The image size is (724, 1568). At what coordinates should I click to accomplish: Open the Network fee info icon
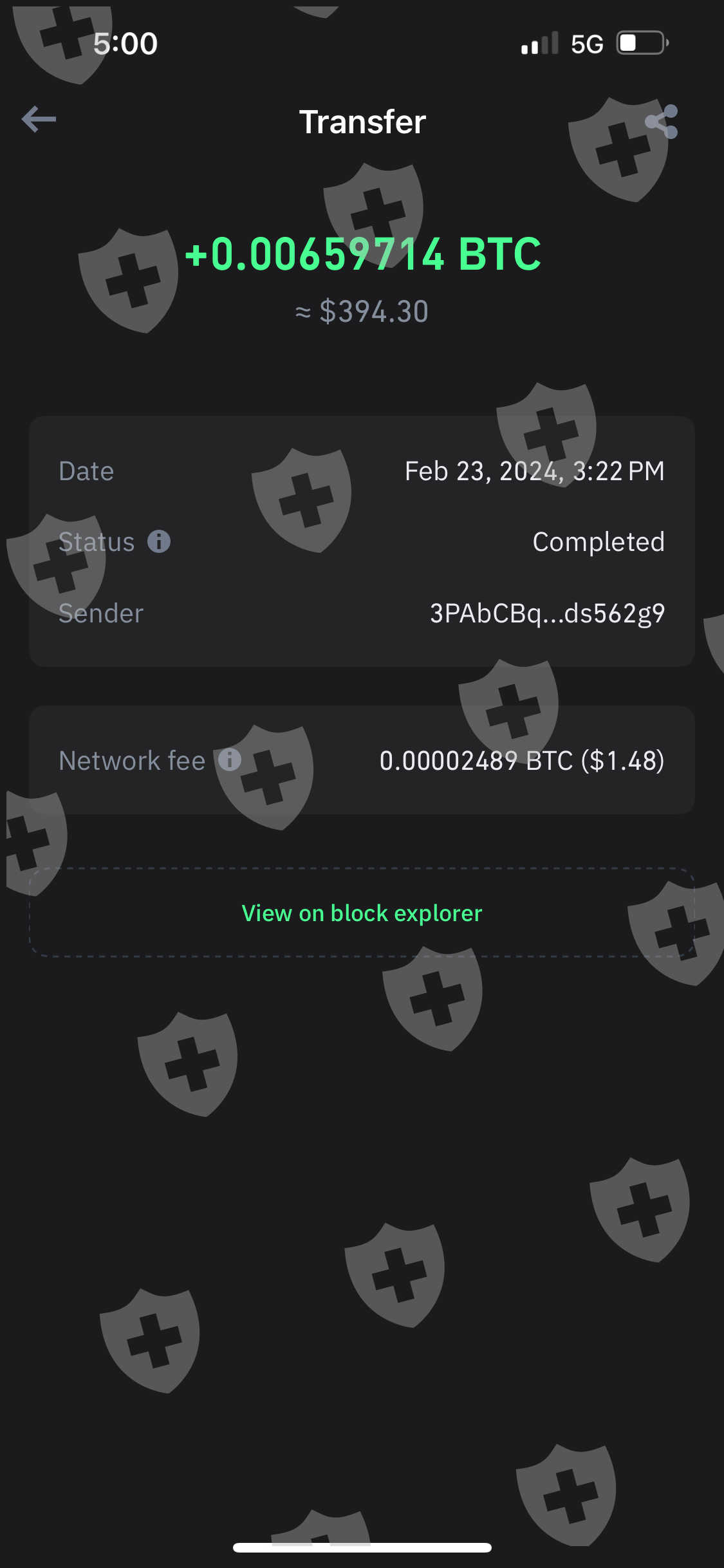tap(230, 760)
